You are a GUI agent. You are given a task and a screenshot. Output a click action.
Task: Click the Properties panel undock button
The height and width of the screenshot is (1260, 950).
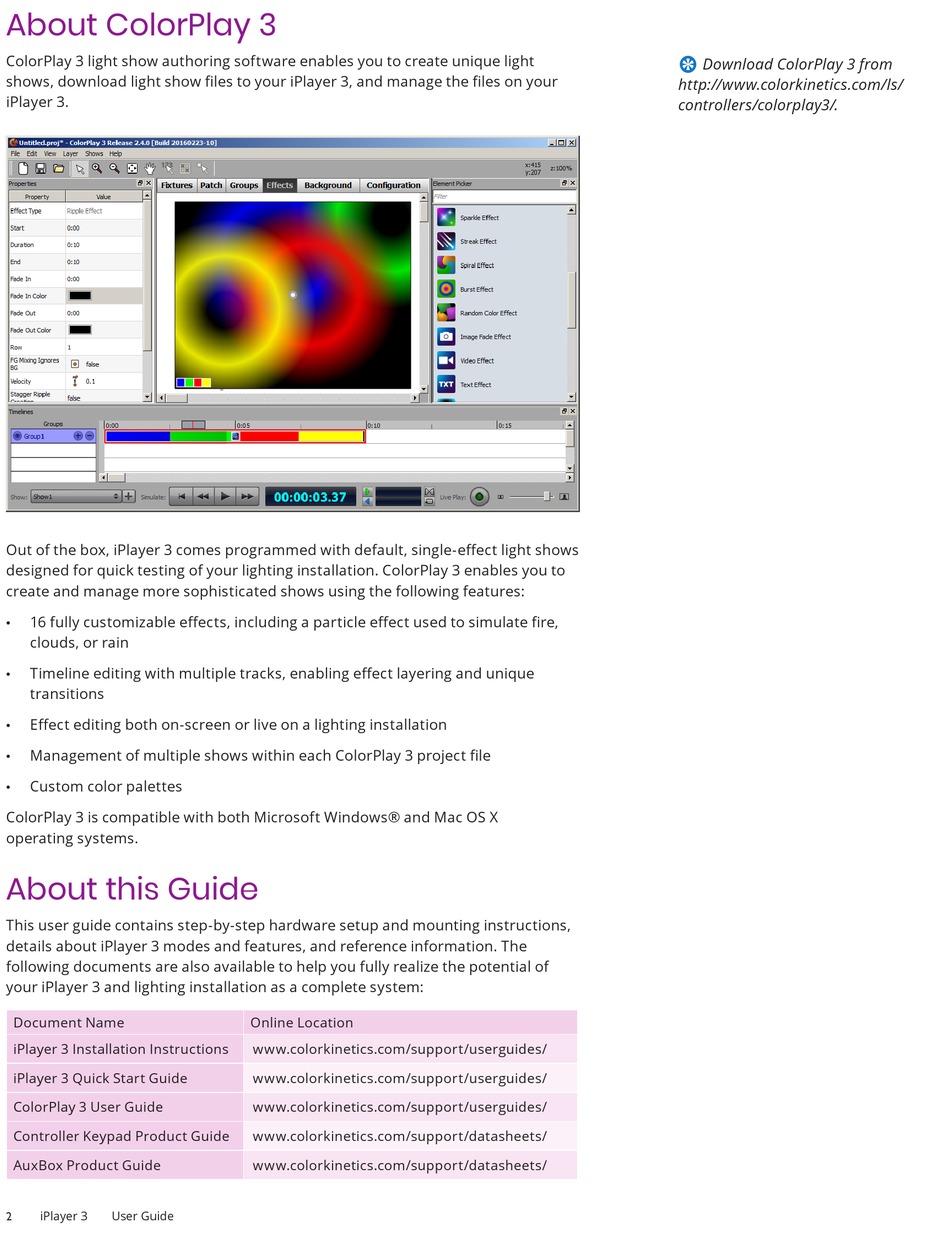[140, 183]
